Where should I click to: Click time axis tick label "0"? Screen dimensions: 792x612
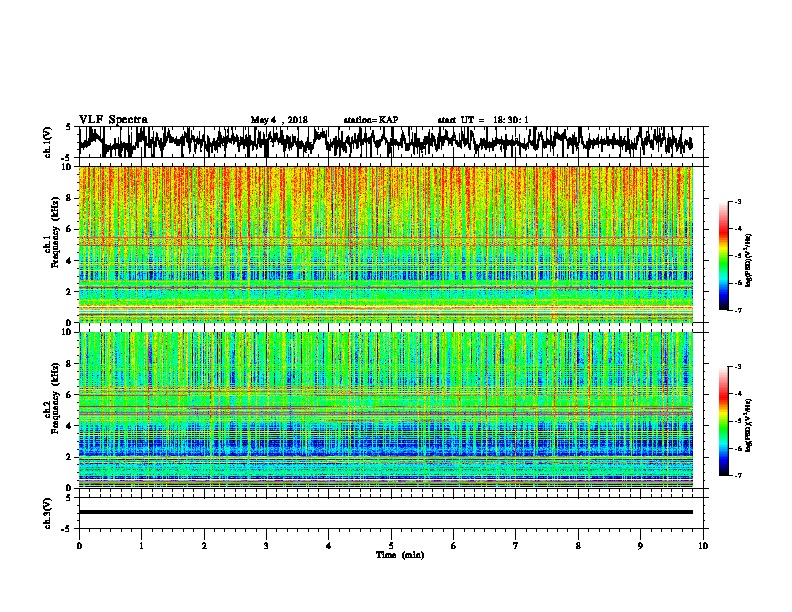79,546
